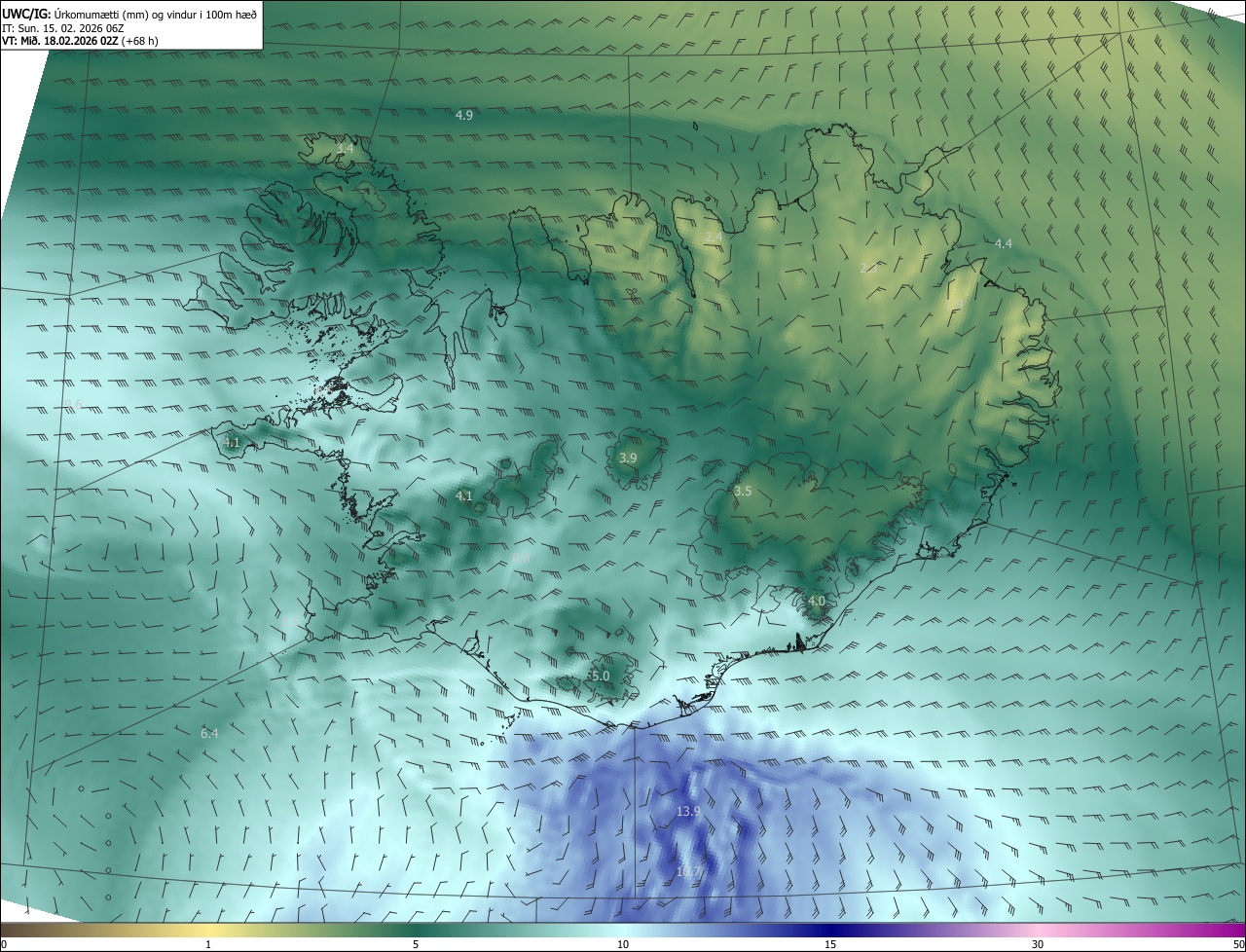The image size is (1246, 952).
Task: Click the 4.4 value off the northeast coast
Action: tap(1003, 243)
